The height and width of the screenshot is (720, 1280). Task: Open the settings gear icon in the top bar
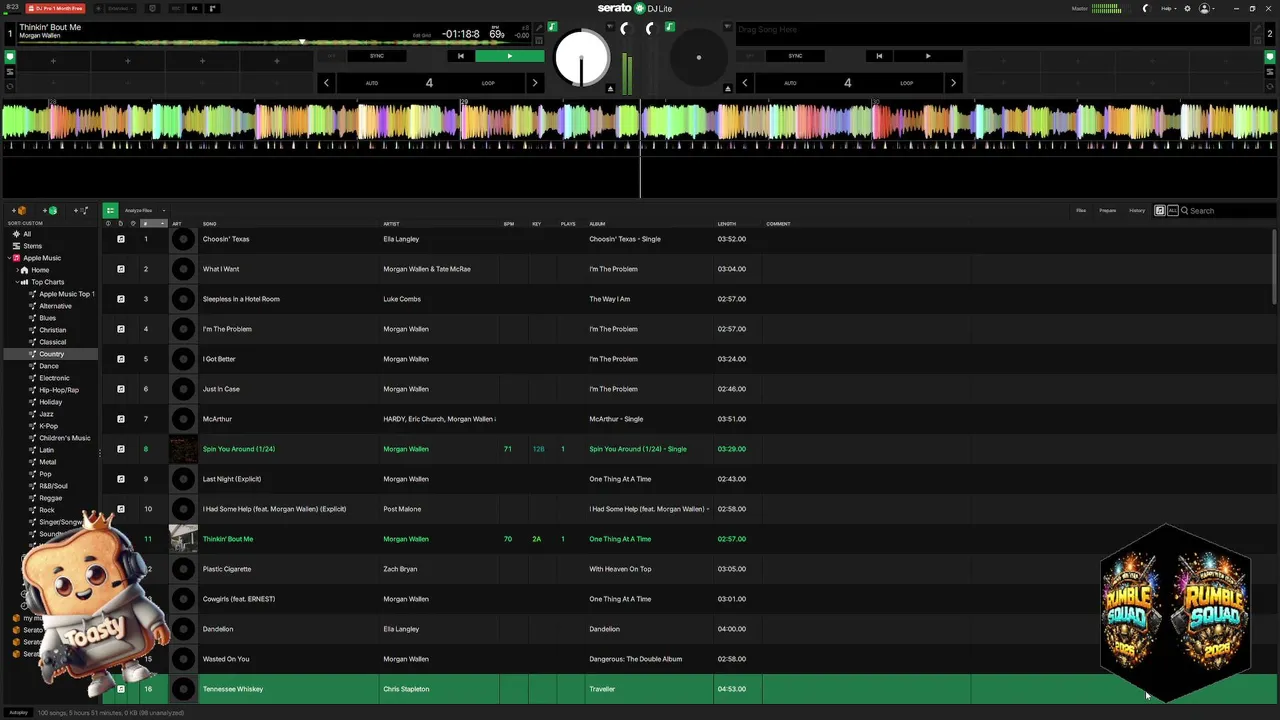click(x=1187, y=8)
